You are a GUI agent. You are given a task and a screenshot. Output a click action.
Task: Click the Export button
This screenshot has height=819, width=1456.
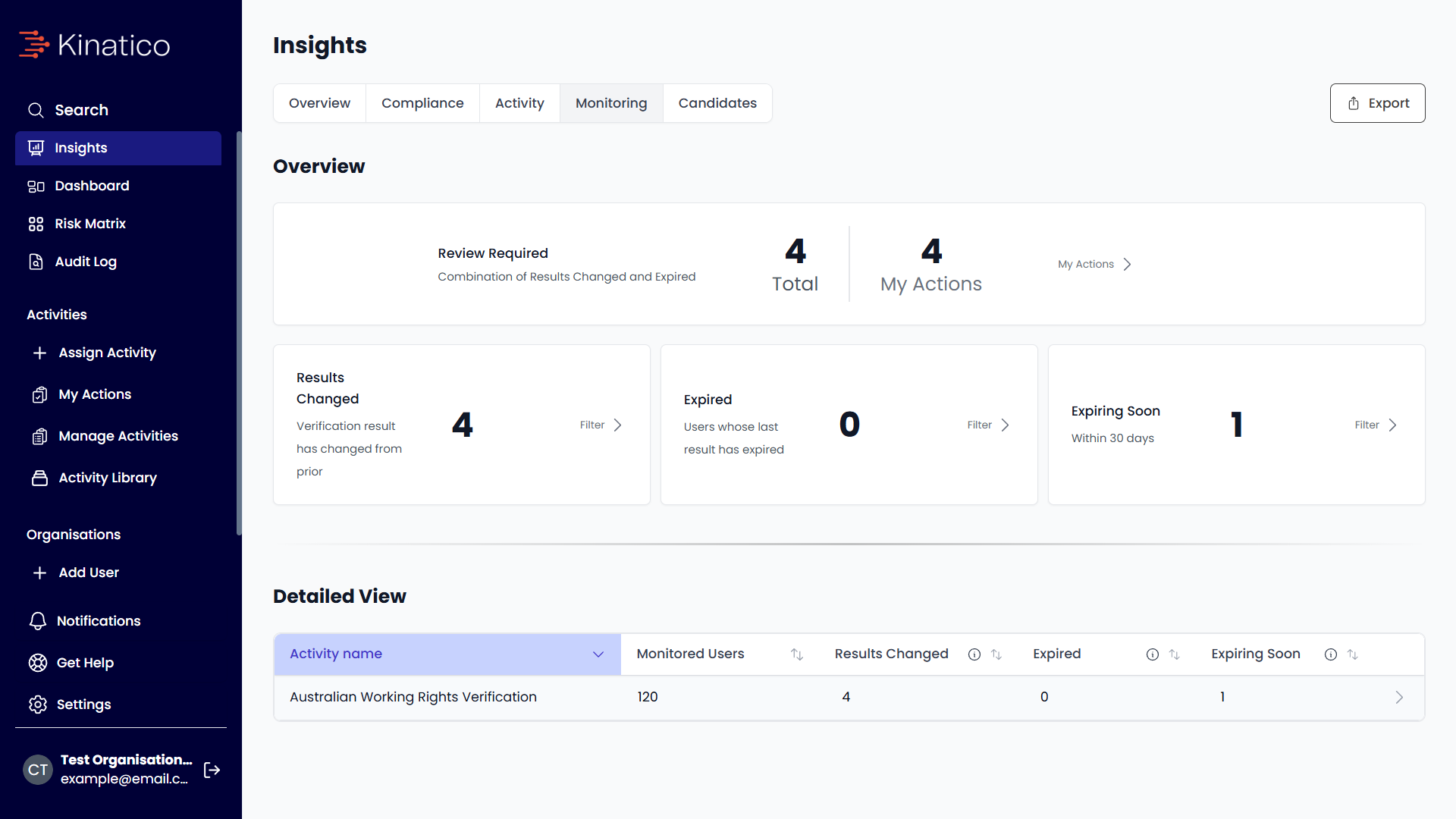(x=1377, y=103)
